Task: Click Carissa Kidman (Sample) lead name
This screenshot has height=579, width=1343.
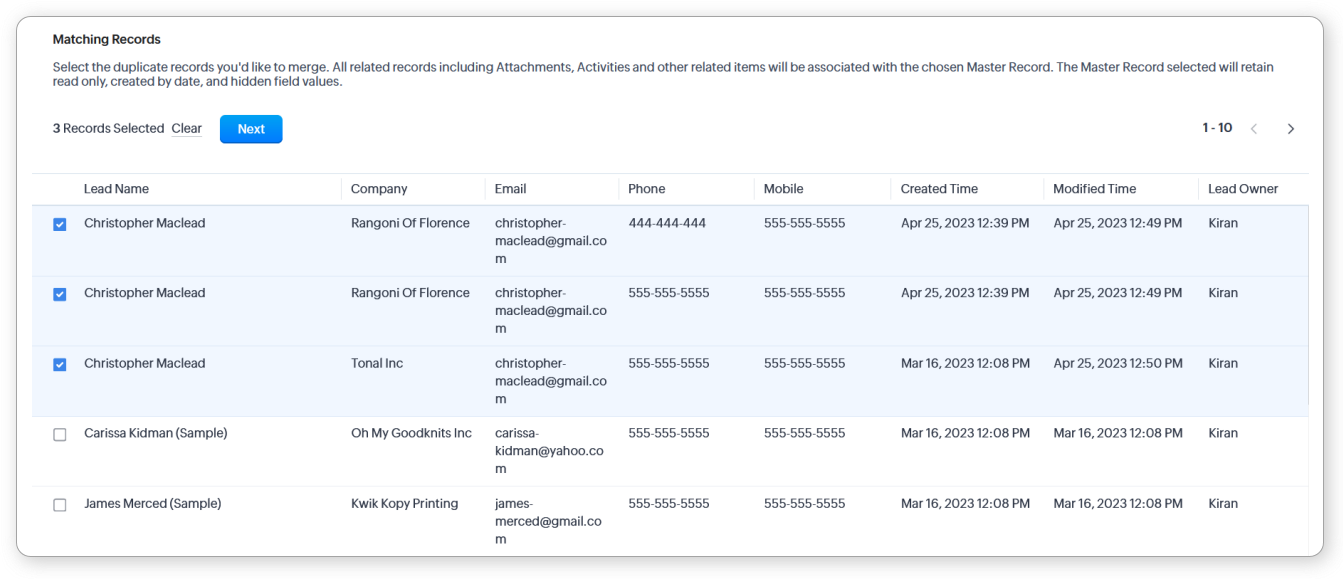Action: (155, 433)
